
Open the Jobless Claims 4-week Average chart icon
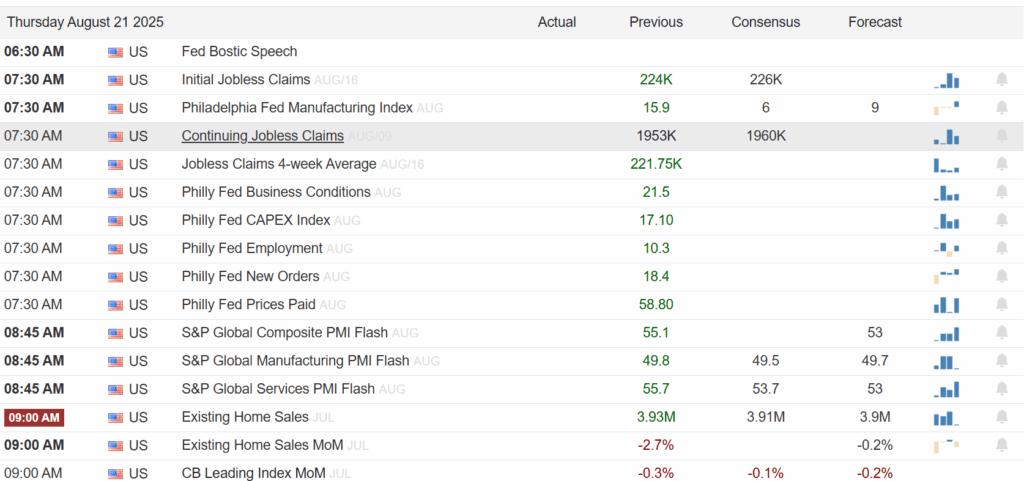tap(946, 164)
